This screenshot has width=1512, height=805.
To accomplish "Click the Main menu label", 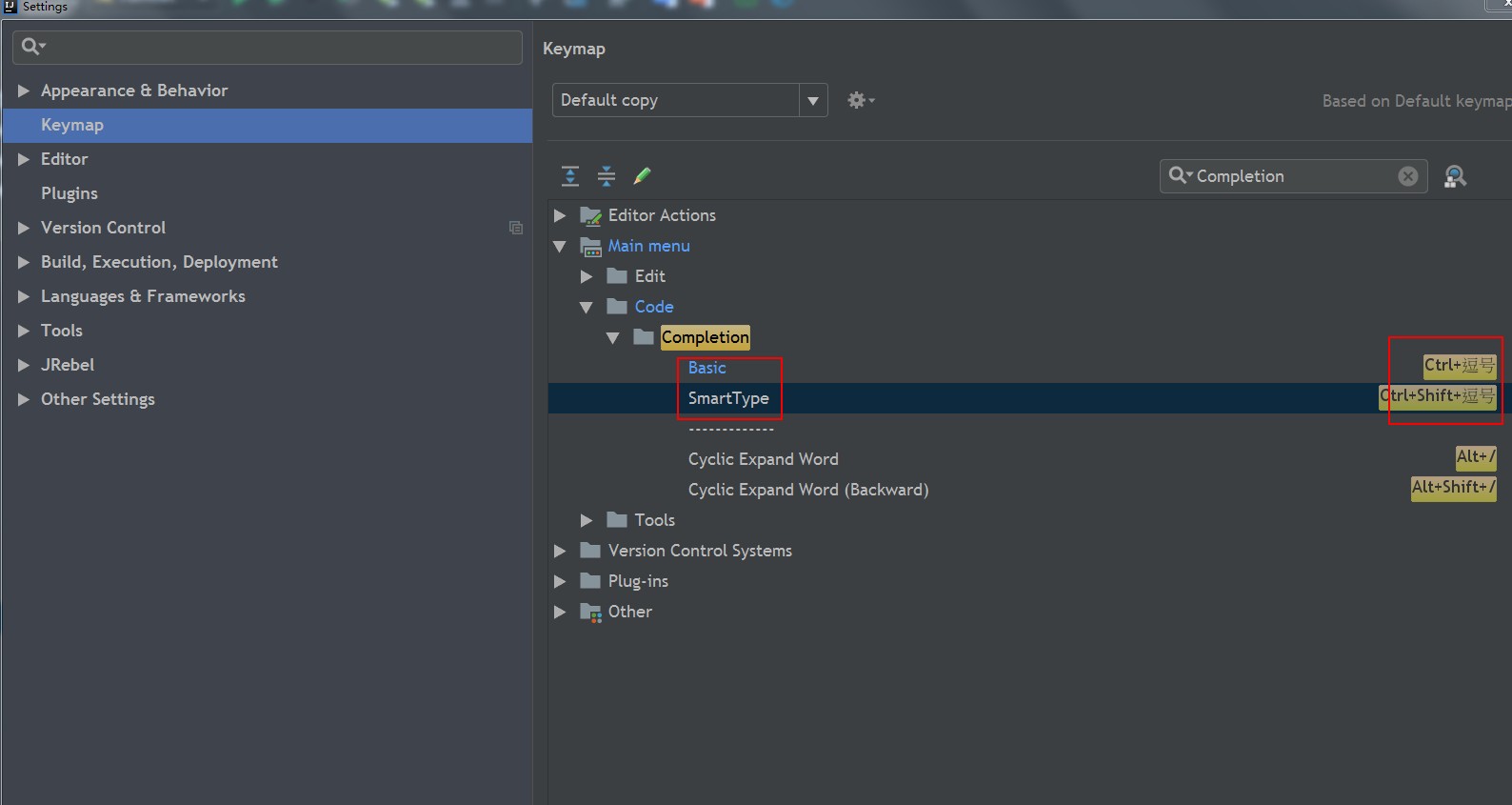I will tap(649, 246).
